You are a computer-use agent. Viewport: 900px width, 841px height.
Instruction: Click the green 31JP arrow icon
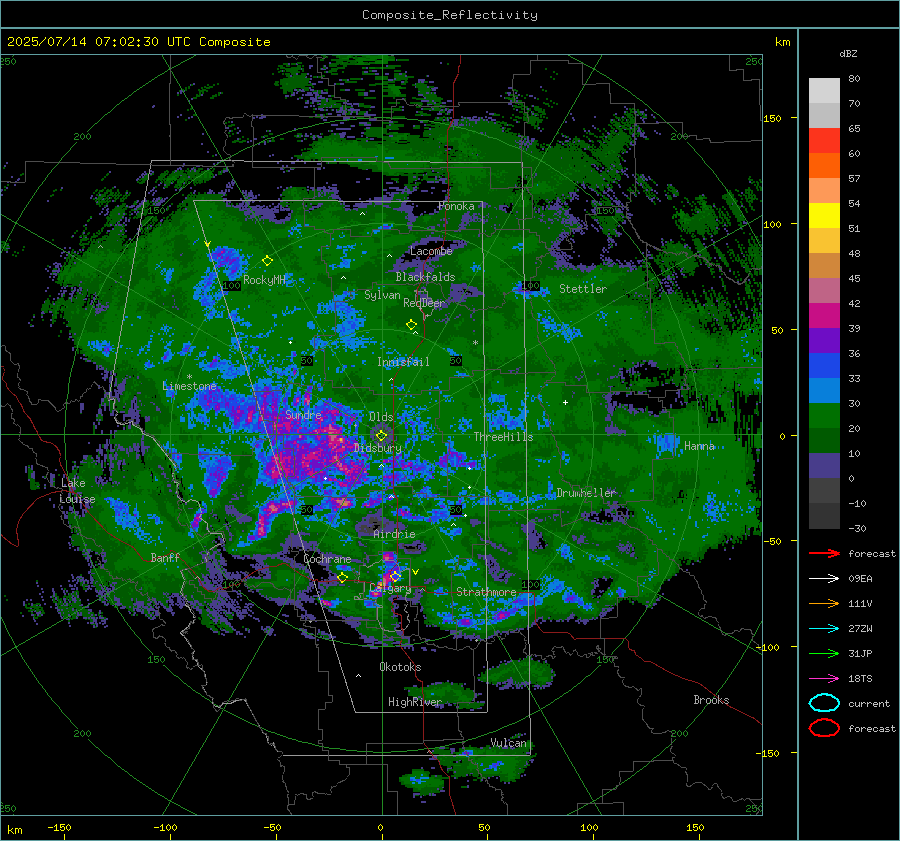(824, 653)
